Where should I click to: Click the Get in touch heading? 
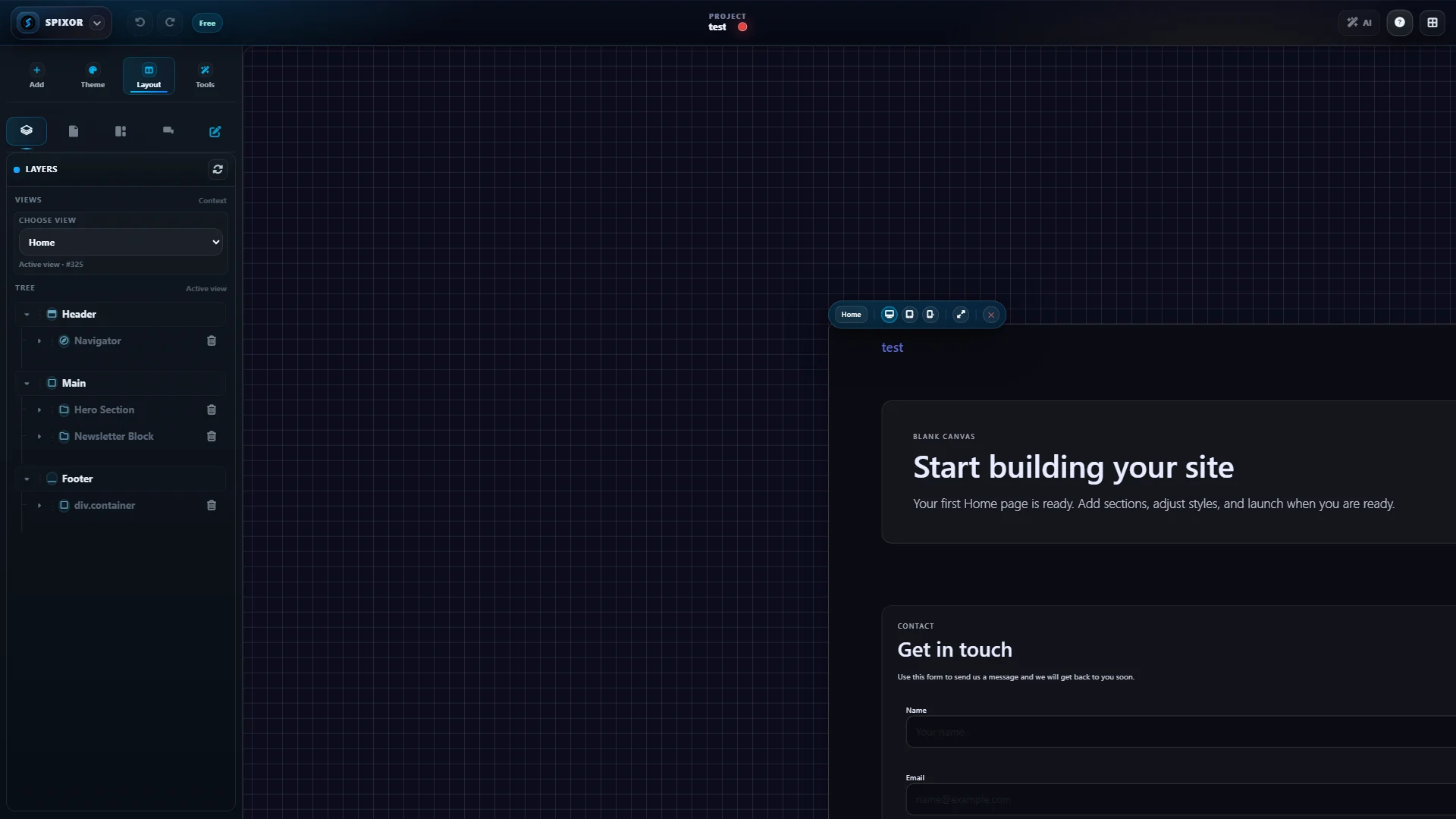[x=955, y=650]
